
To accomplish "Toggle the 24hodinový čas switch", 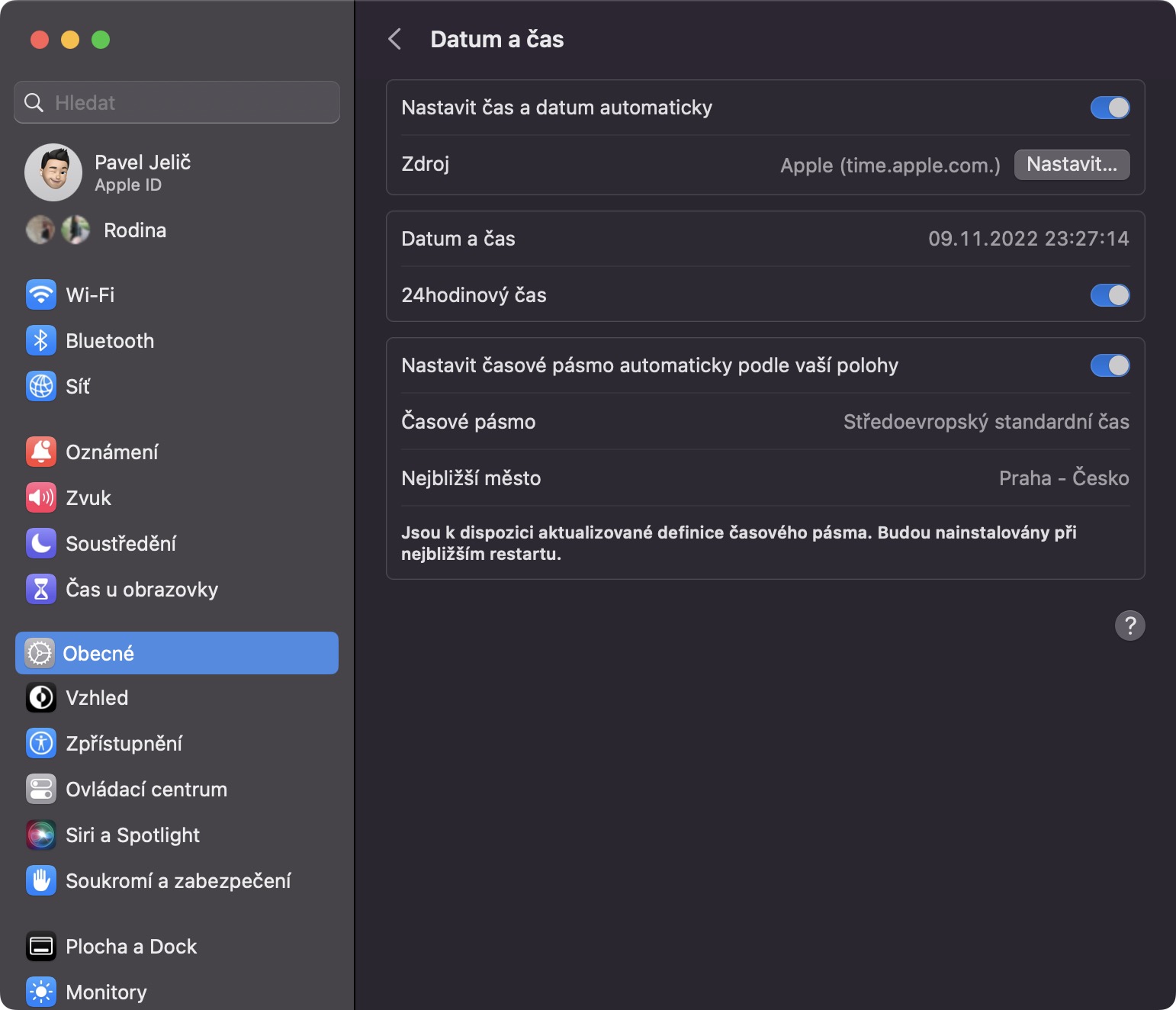I will [x=1110, y=295].
